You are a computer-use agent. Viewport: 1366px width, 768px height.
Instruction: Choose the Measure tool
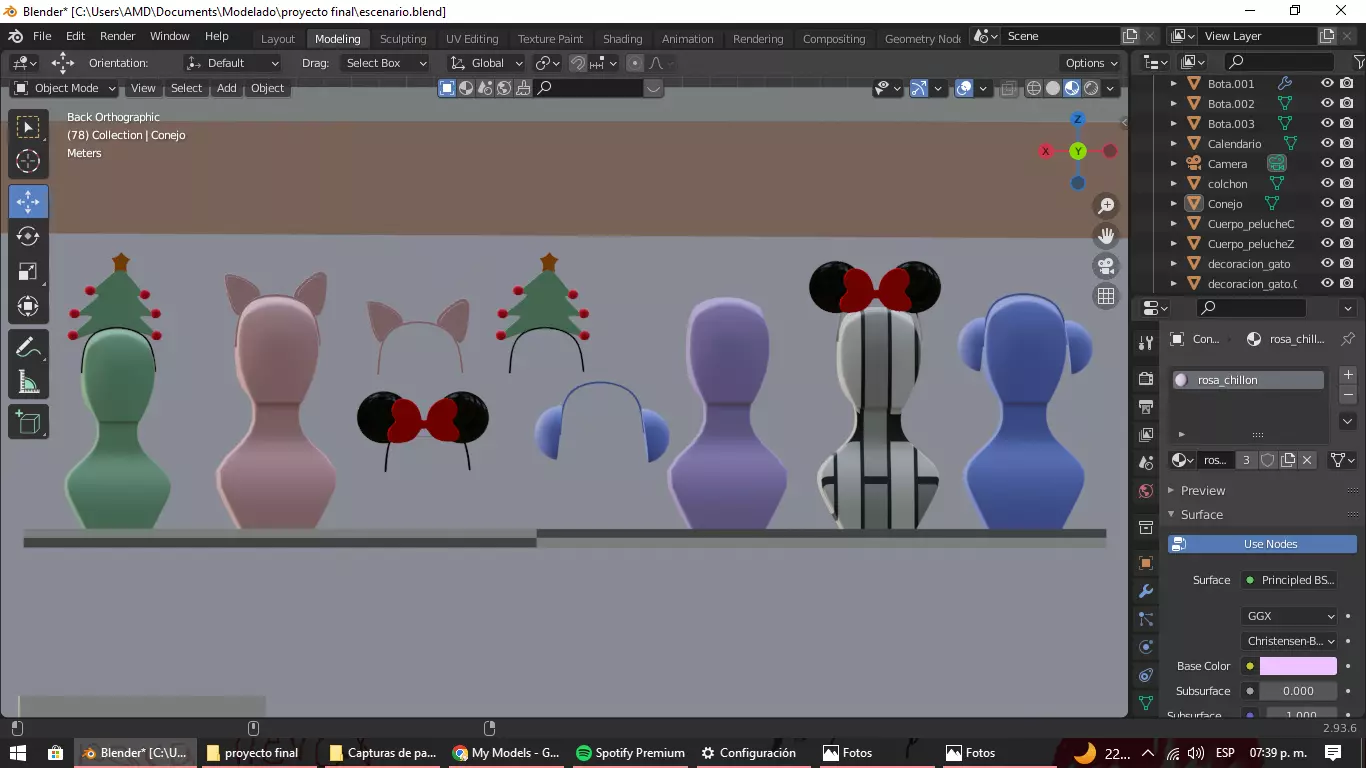tap(28, 382)
